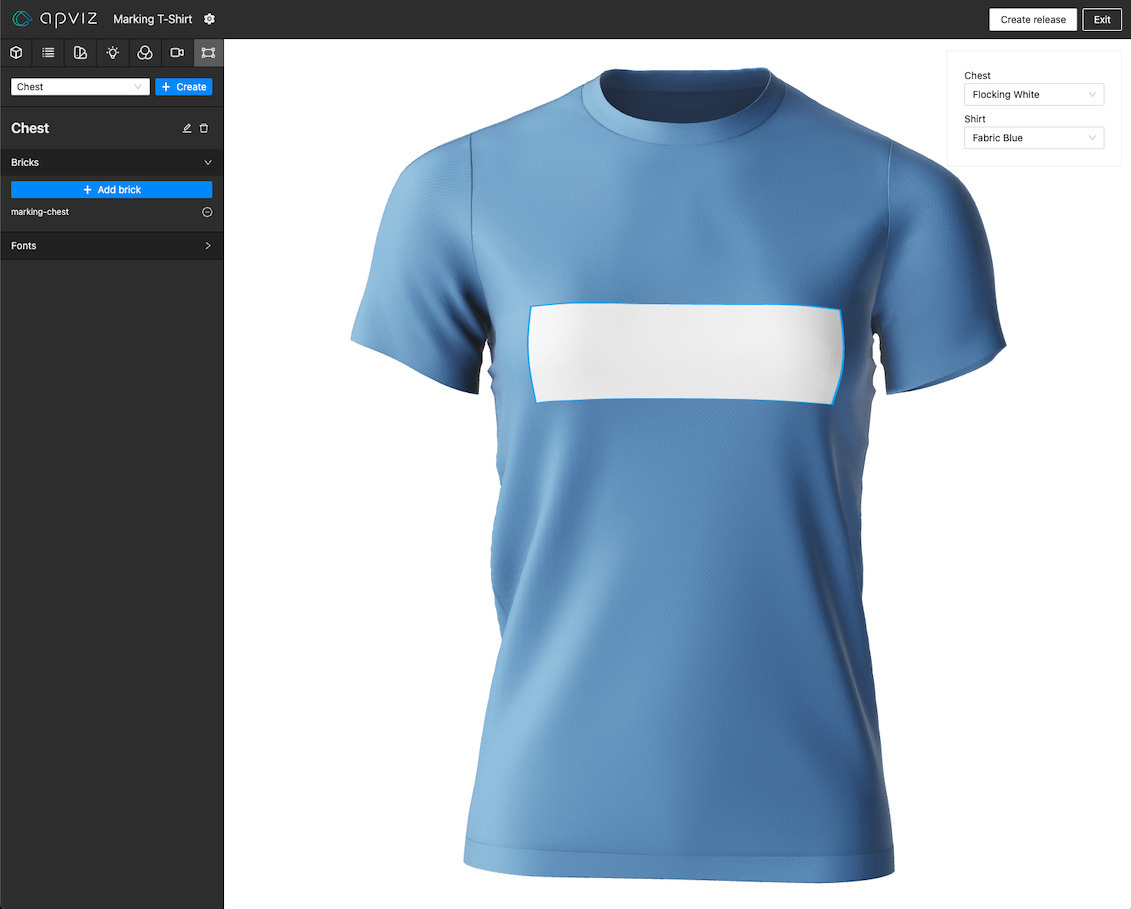Open the lighting bulb tab

113,53
